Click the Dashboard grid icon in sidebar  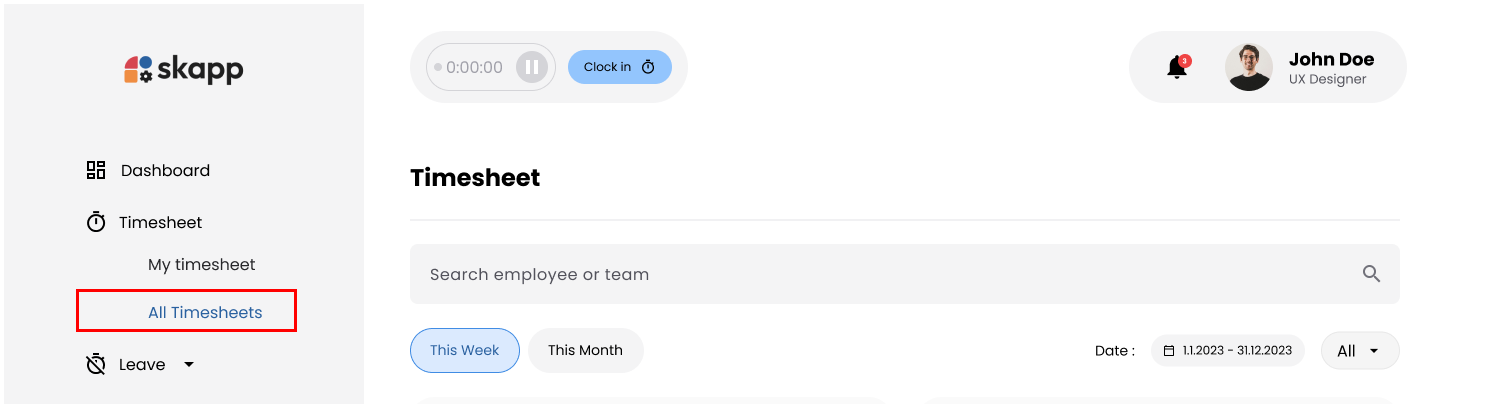click(96, 170)
